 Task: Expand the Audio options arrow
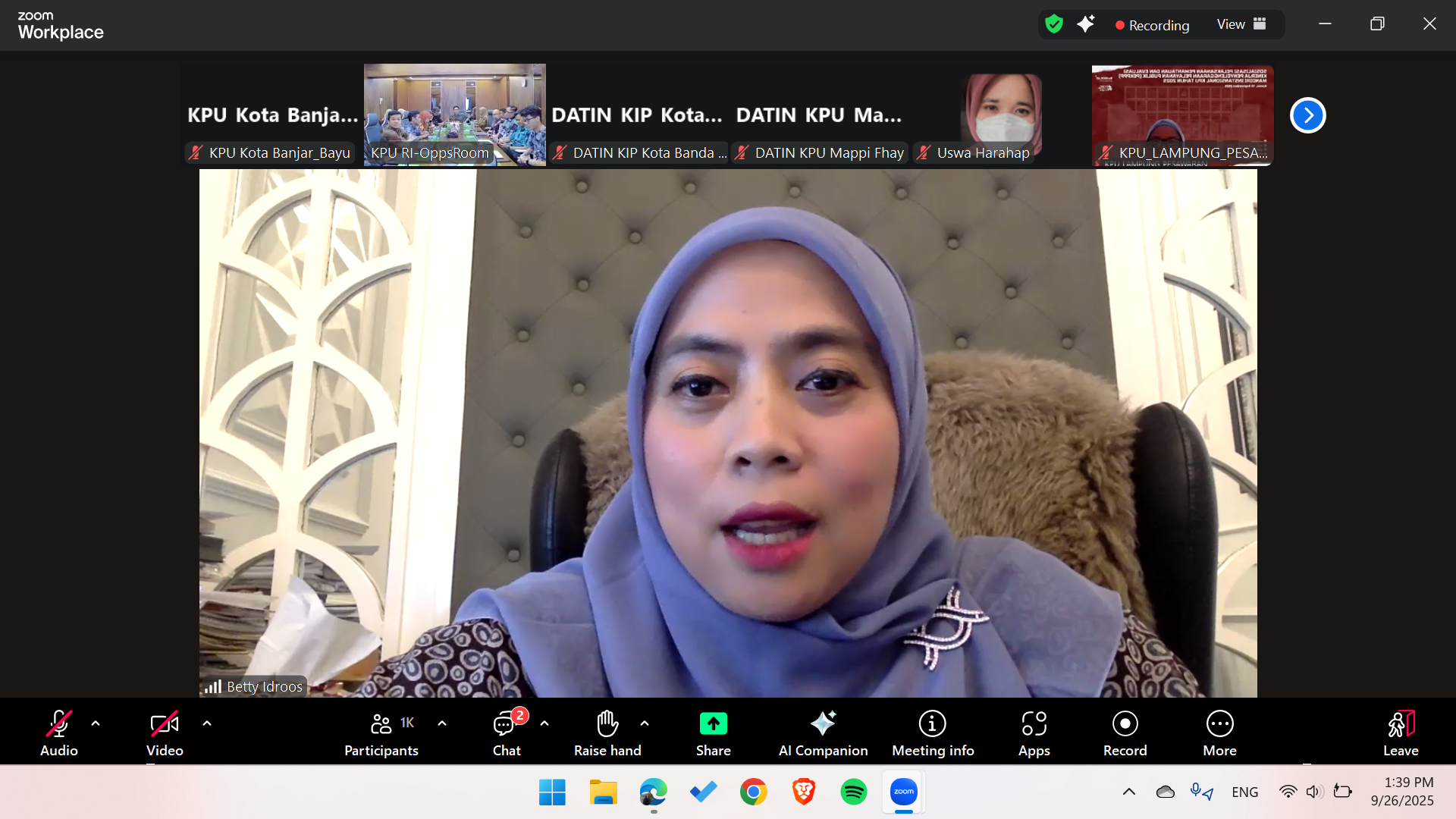click(96, 723)
